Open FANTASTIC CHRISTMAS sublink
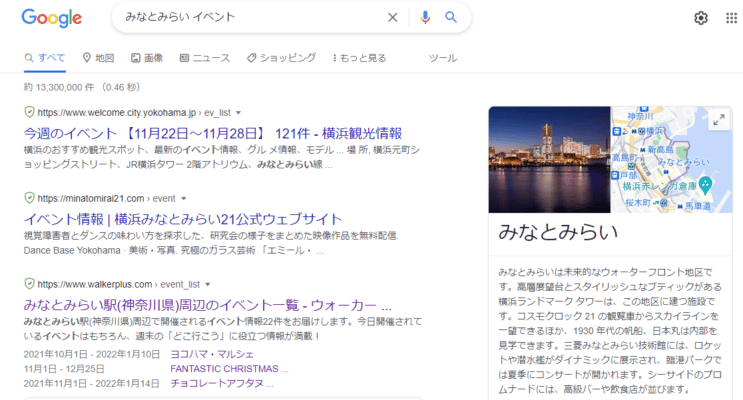This screenshot has width=743, height=400. pyautogui.click(x=229, y=369)
